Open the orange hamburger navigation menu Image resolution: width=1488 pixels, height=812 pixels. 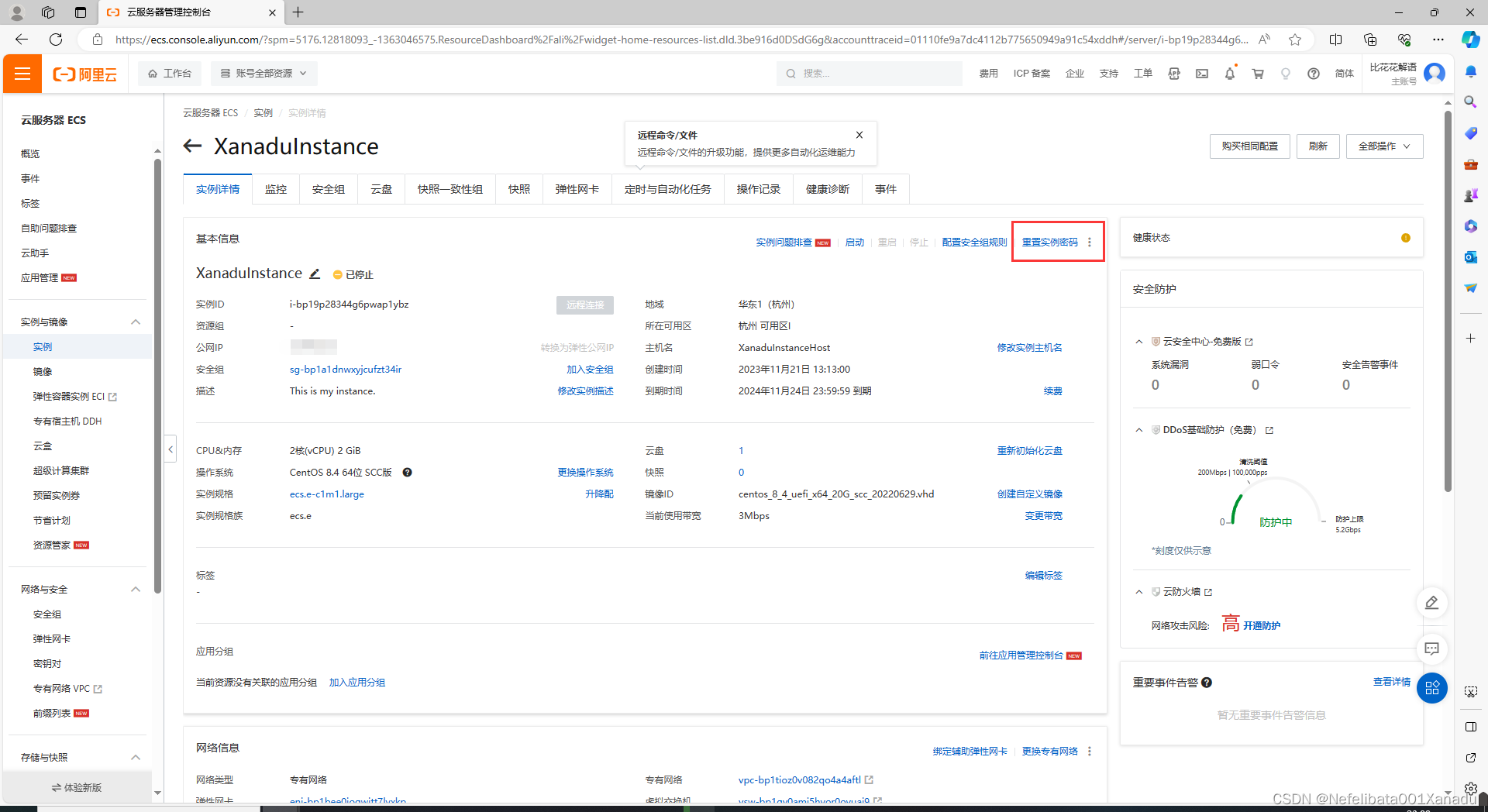22,74
